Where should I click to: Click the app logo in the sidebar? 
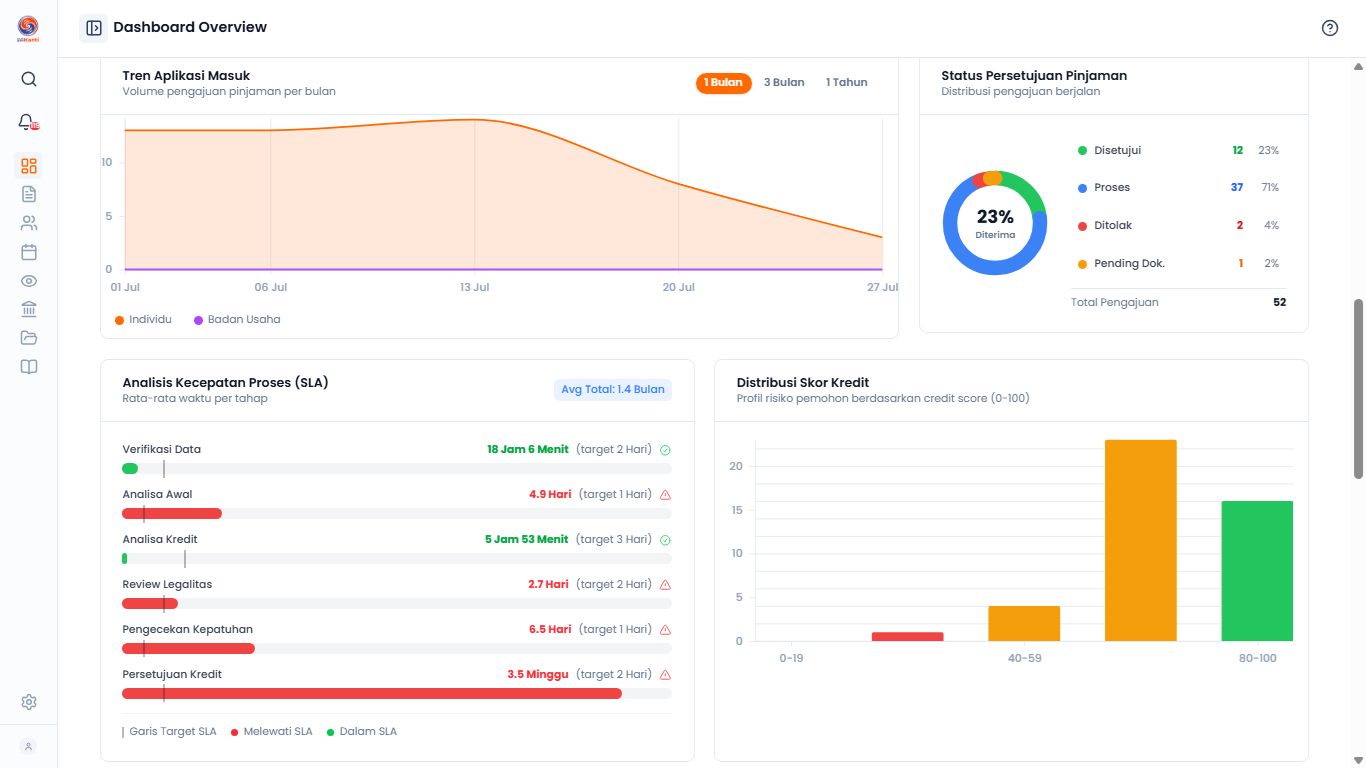tap(28, 29)
